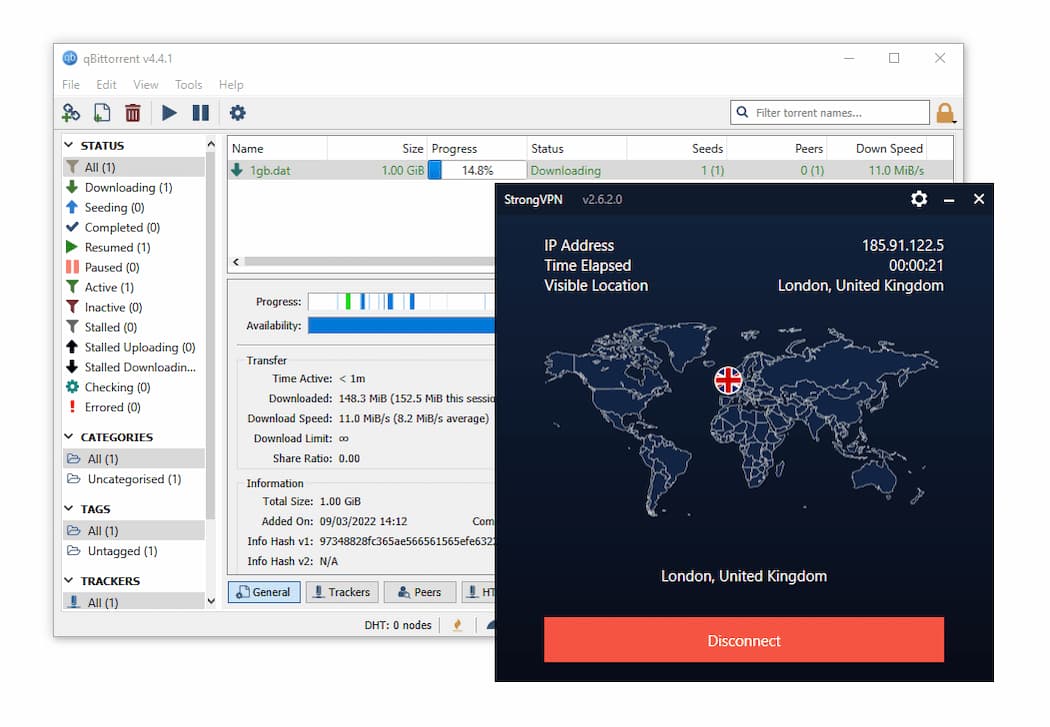Viewport: 1050px width, 727px height.
Task: Select the 1gb.dat torrent row
Action: point(590,170)
